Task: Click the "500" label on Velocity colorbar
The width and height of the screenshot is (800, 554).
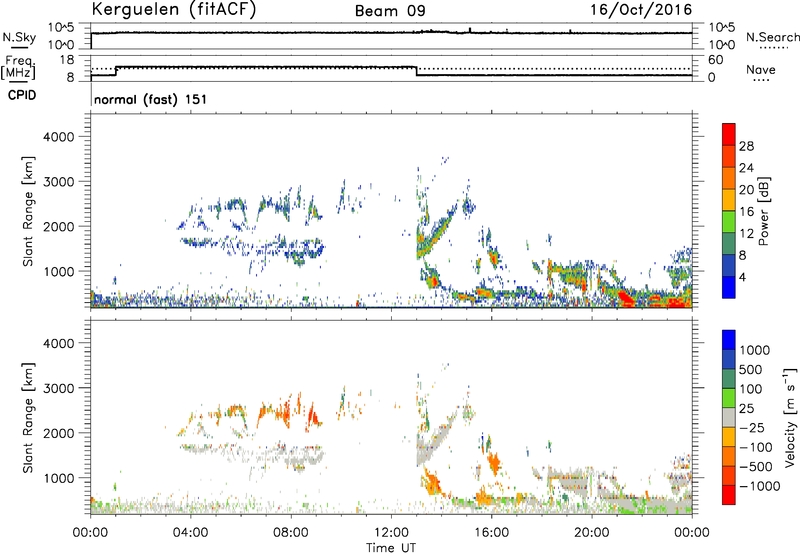Action: (x=752, y=369)
